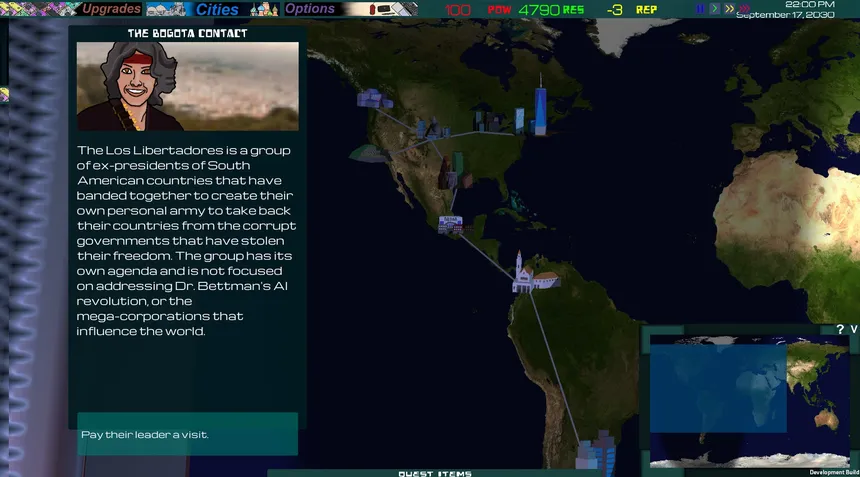Select the Central America blue building icon
The image size is (860, 477).
click(x=450, y=224)
